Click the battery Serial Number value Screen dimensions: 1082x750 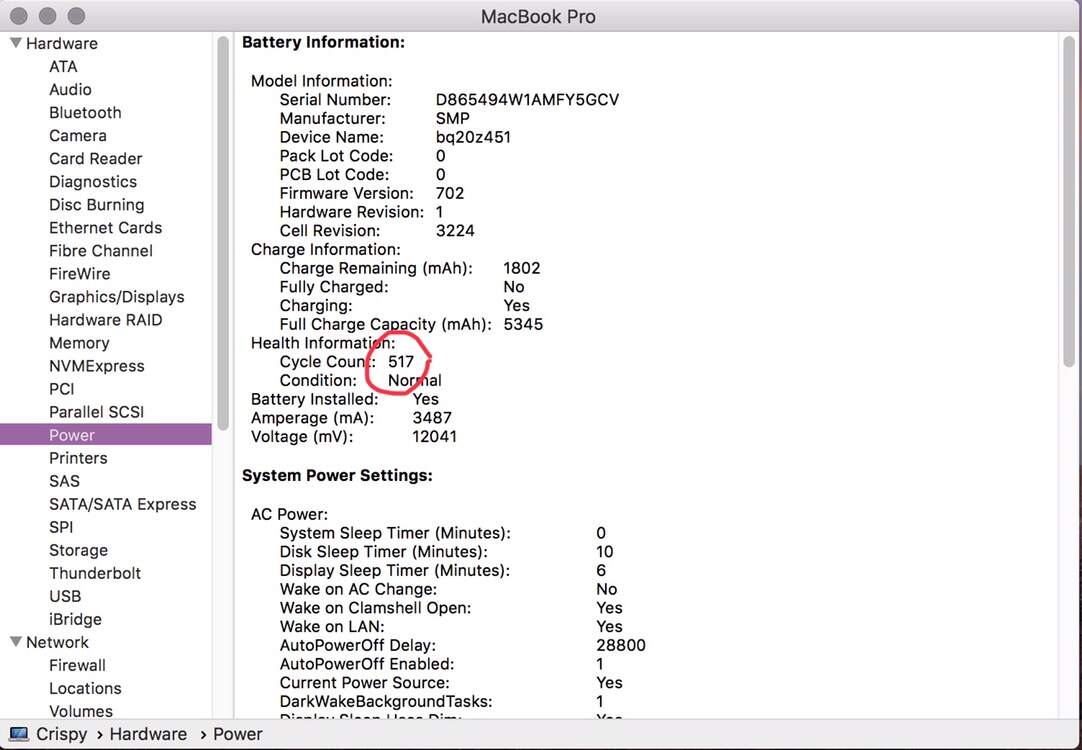tap(527, 100)
